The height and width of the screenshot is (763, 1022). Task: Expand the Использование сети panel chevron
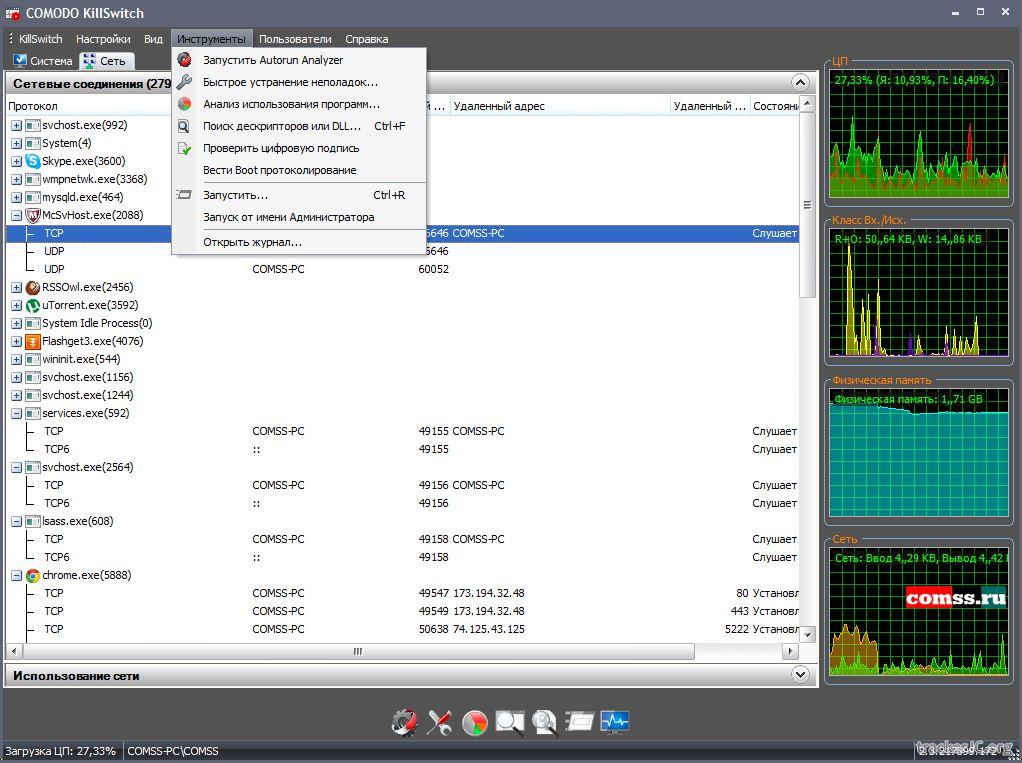[x=799, y=675]
